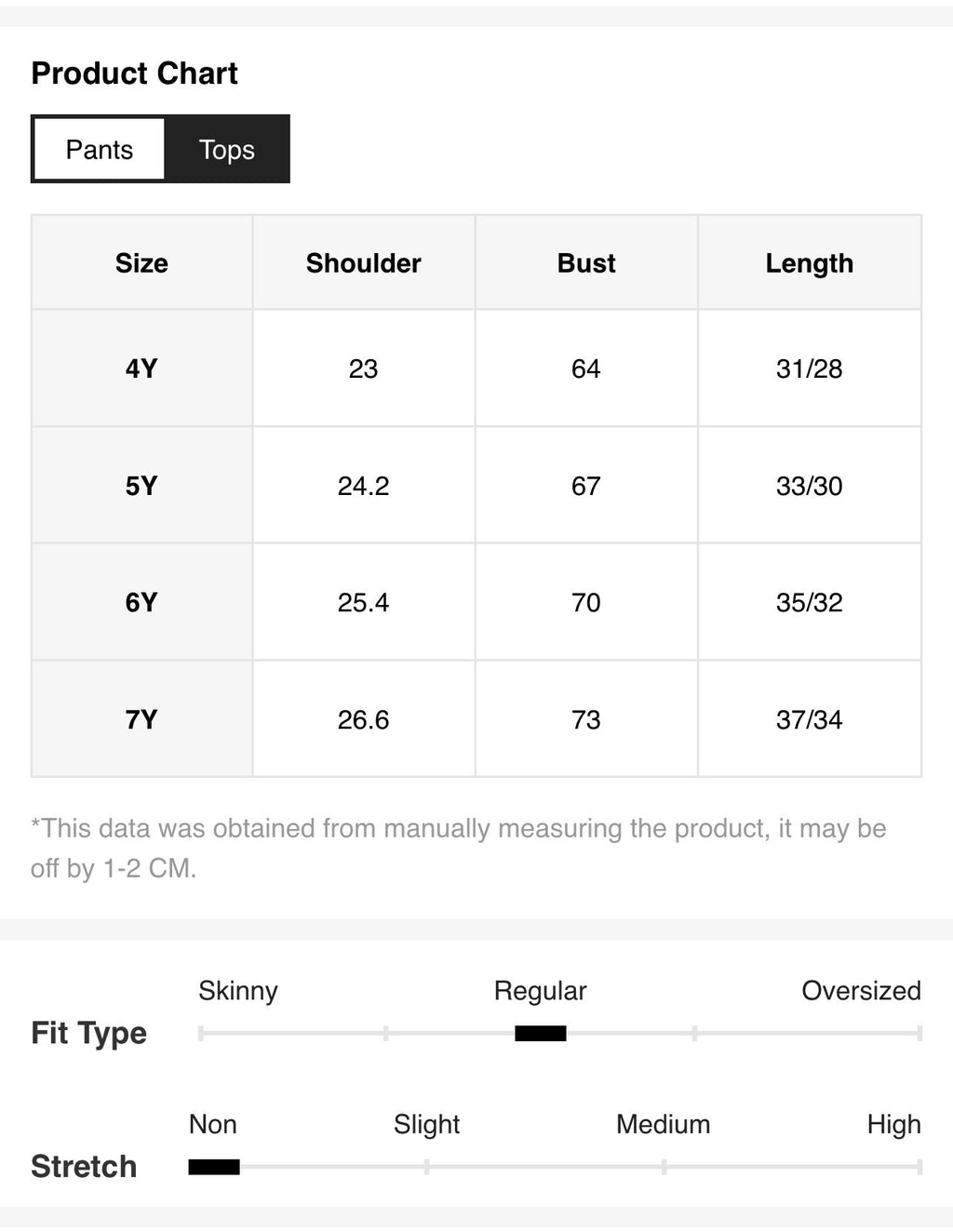
Task: Switch to the Tops tab
Action: pyautogui.click(x=227, y=149)
